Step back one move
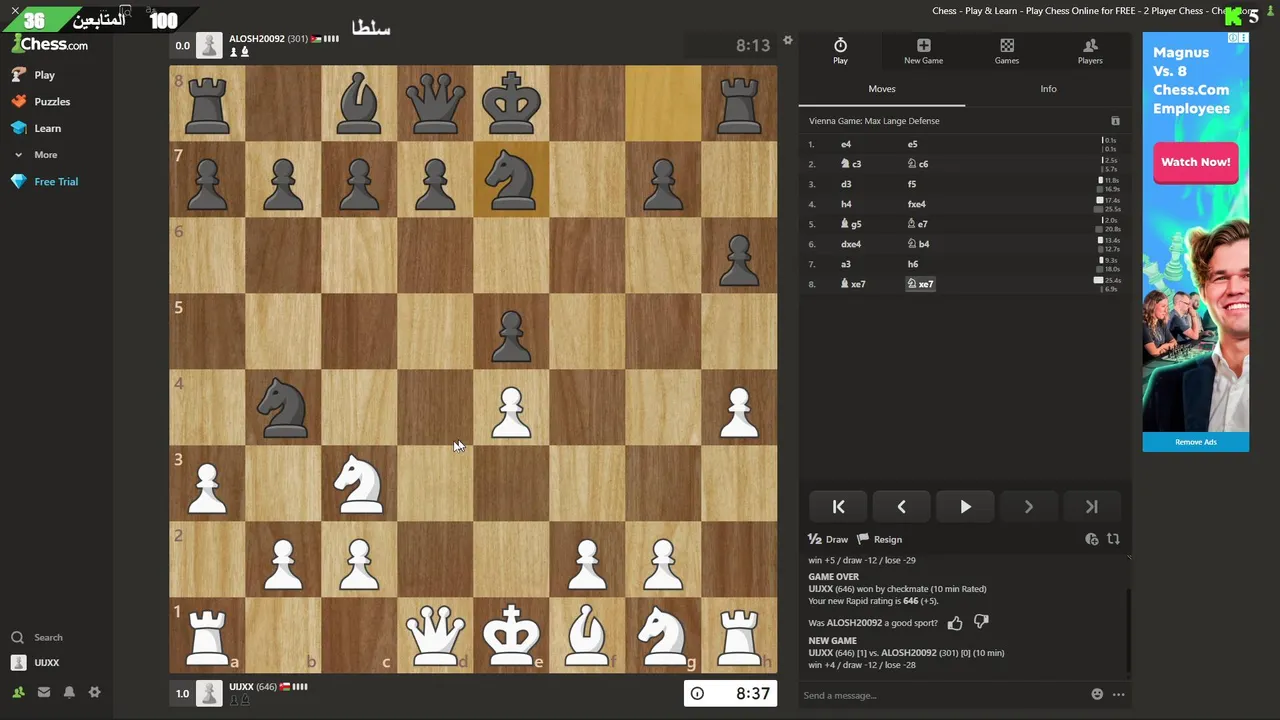Screen dimensions: 1280x720 [901, 507]
